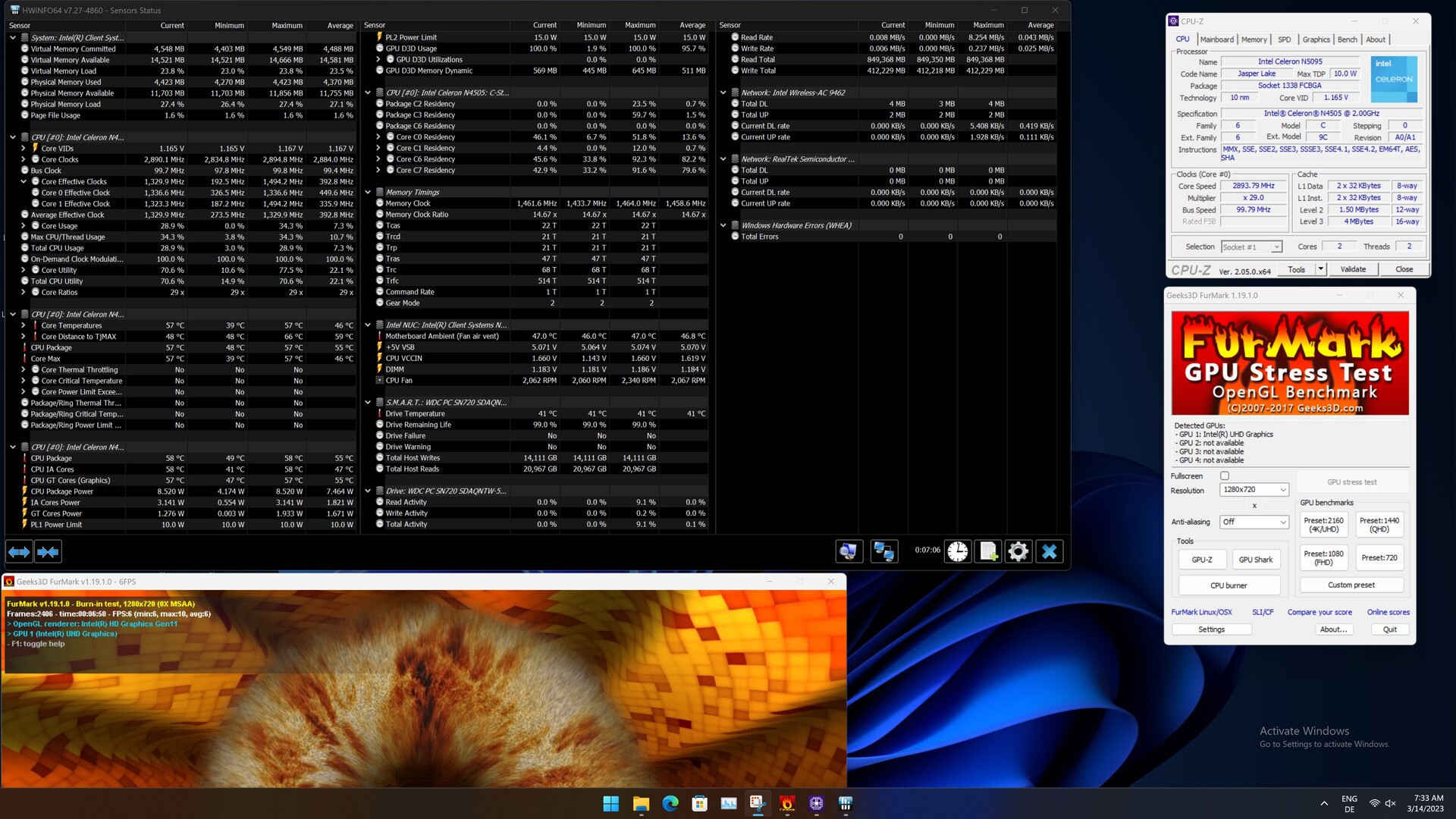Open Microsoft Store from the taskbar

[x=699, y=803]
